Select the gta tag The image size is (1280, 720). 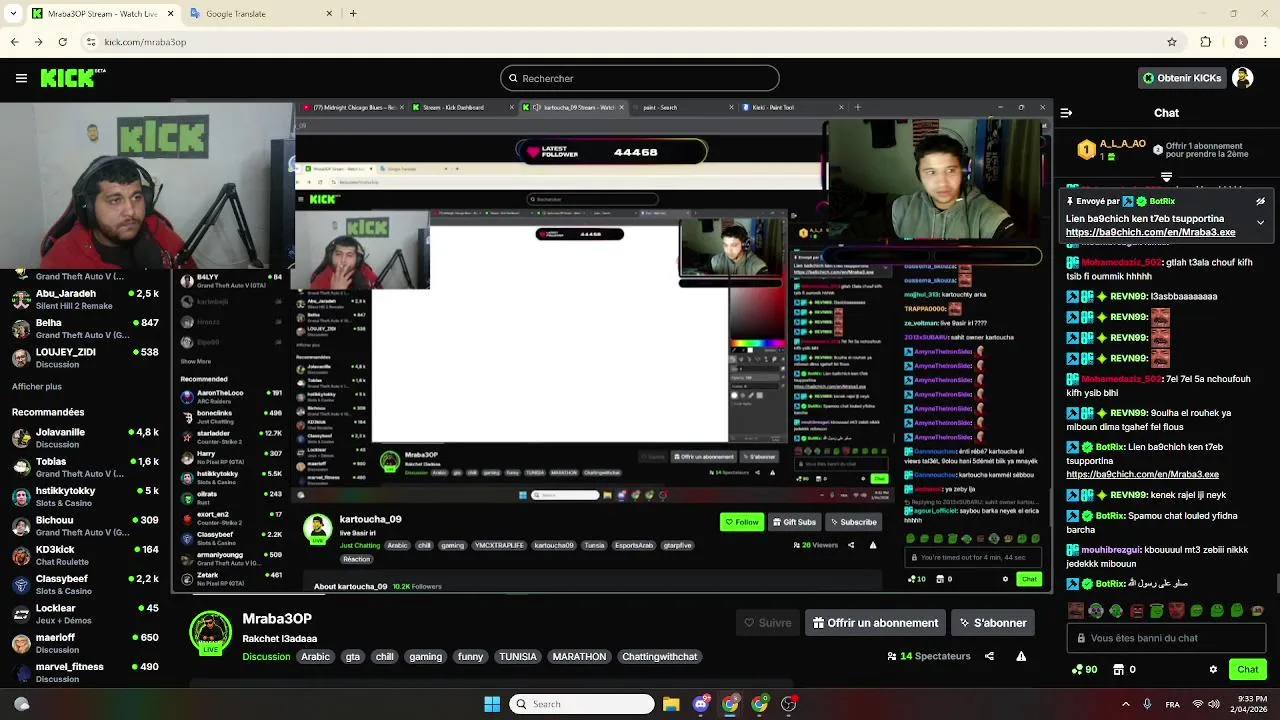[x=352, y=657]
